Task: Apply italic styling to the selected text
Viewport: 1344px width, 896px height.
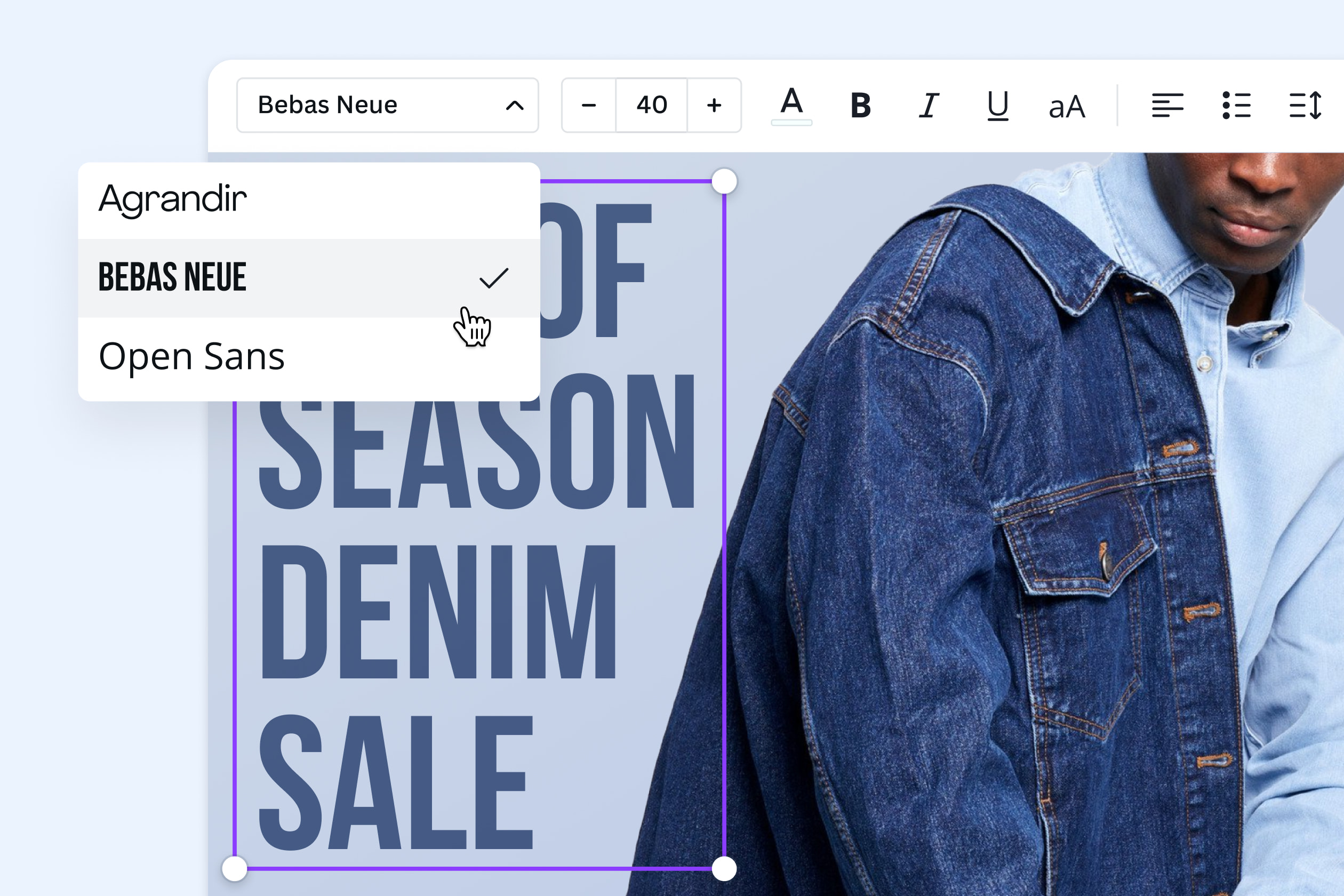Action: (x=929, y=105)
